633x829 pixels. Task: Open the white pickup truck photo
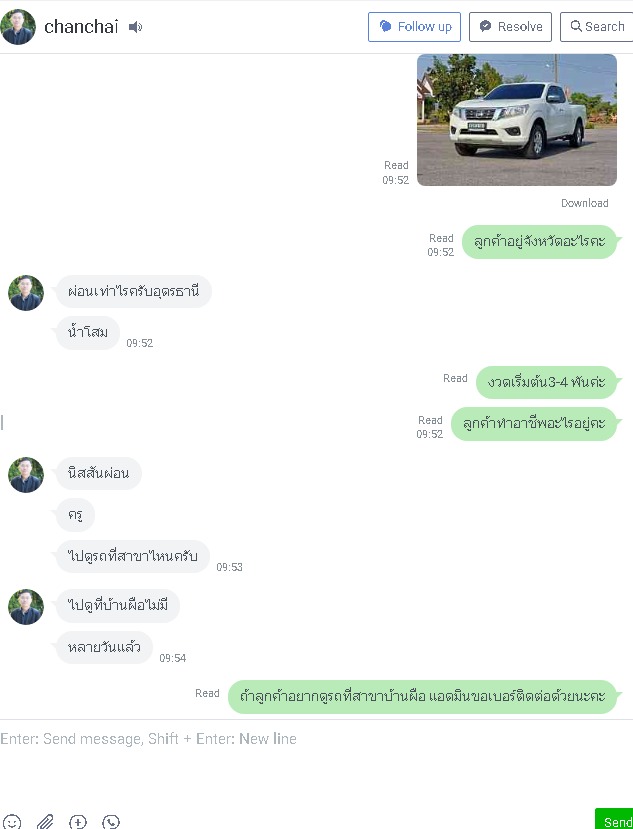(517, 120)
